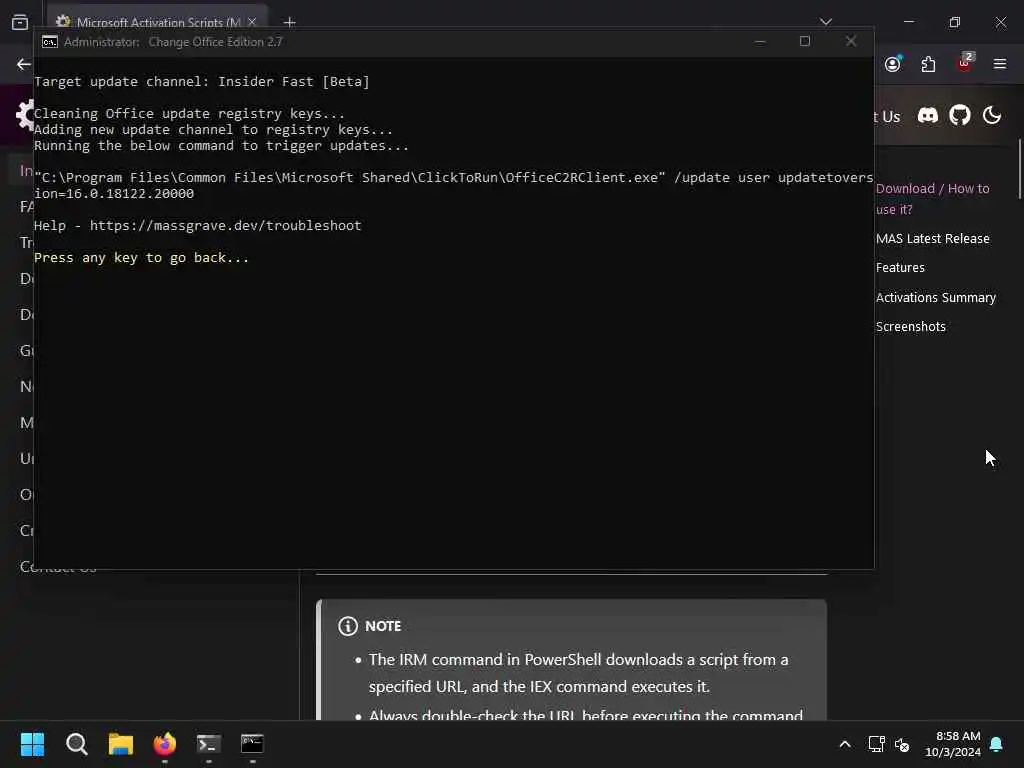Switch to Command Prompt taskbar icon
The width and height of the screenshot is (1024, 768).
coord(252,744)
